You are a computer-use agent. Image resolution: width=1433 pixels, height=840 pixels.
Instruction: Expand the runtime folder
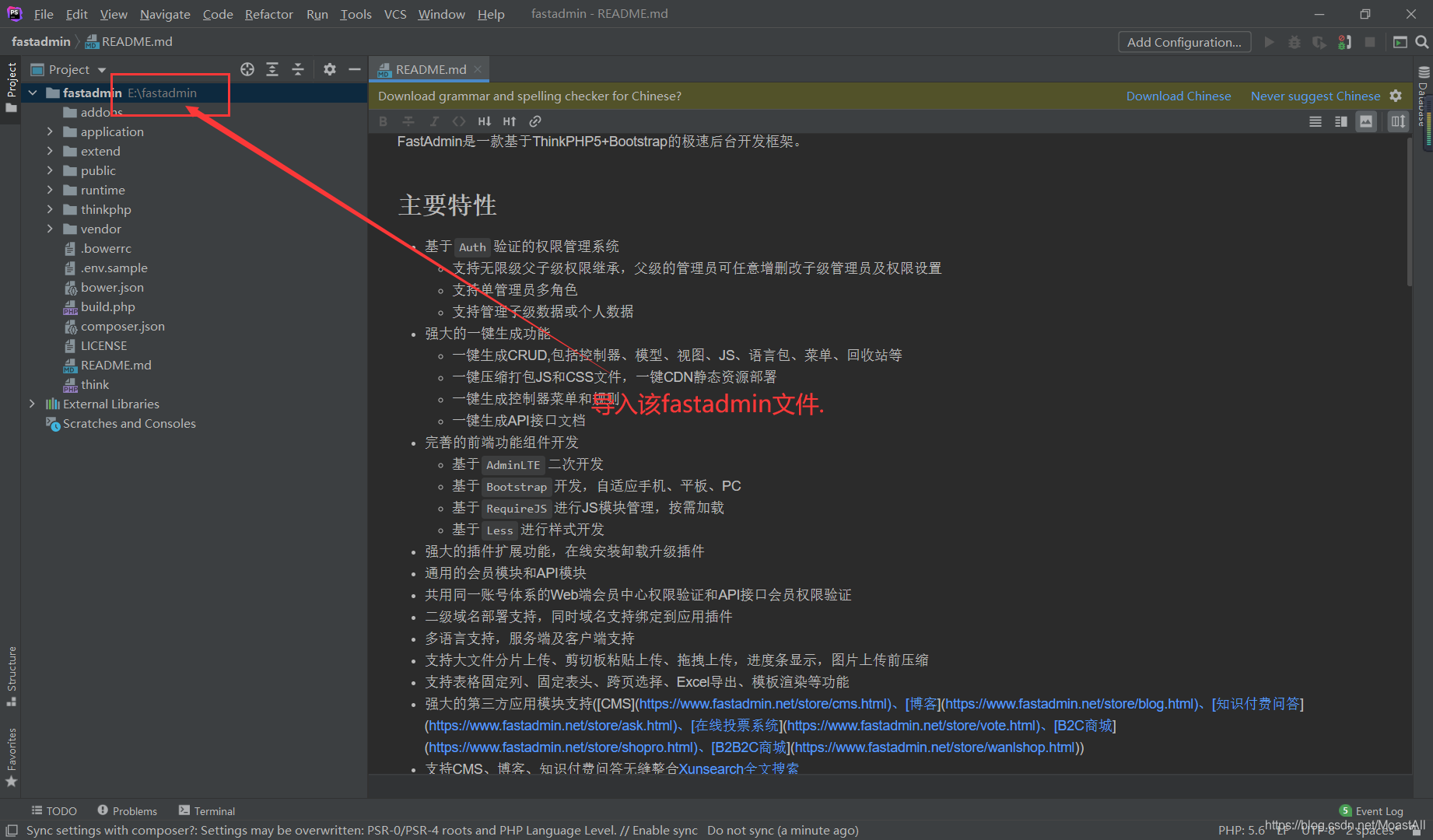tap(50, 190)
